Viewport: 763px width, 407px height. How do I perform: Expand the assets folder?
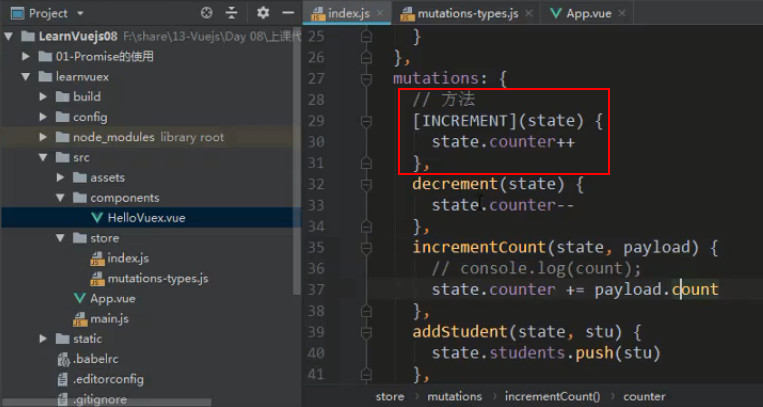[60, 178]
